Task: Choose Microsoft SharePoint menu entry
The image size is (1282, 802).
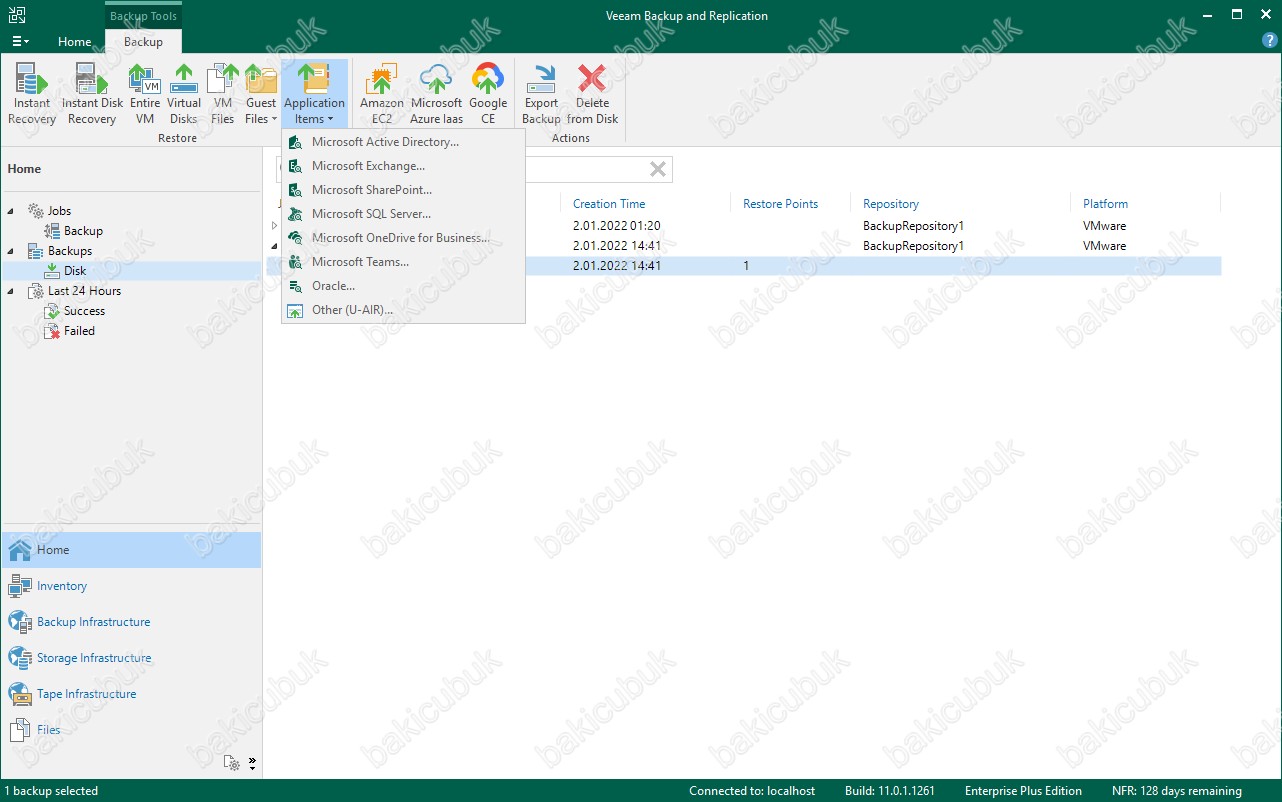Action: 403,190
